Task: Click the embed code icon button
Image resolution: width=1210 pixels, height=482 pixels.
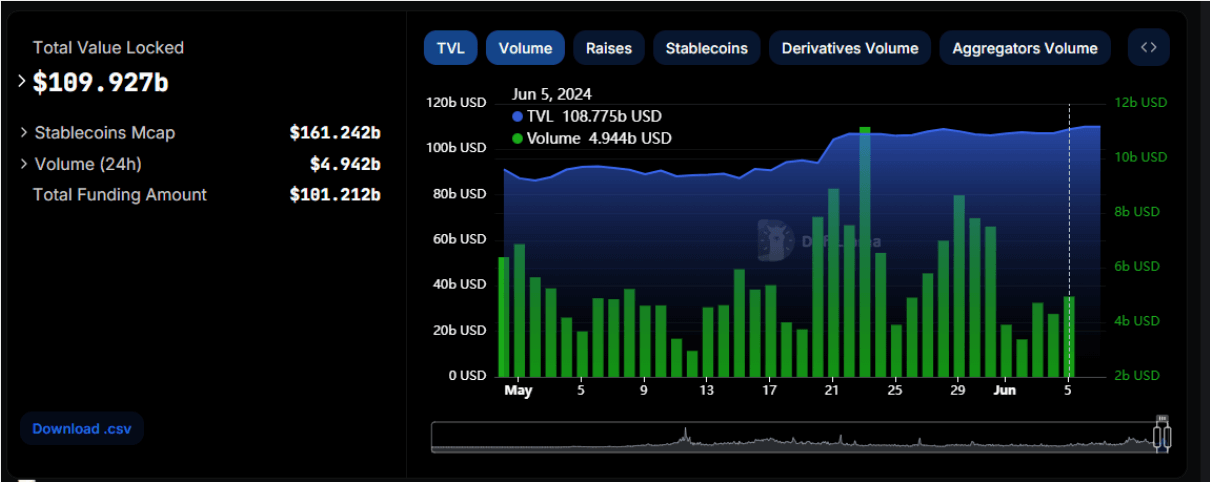Action: click(1149, 47)
